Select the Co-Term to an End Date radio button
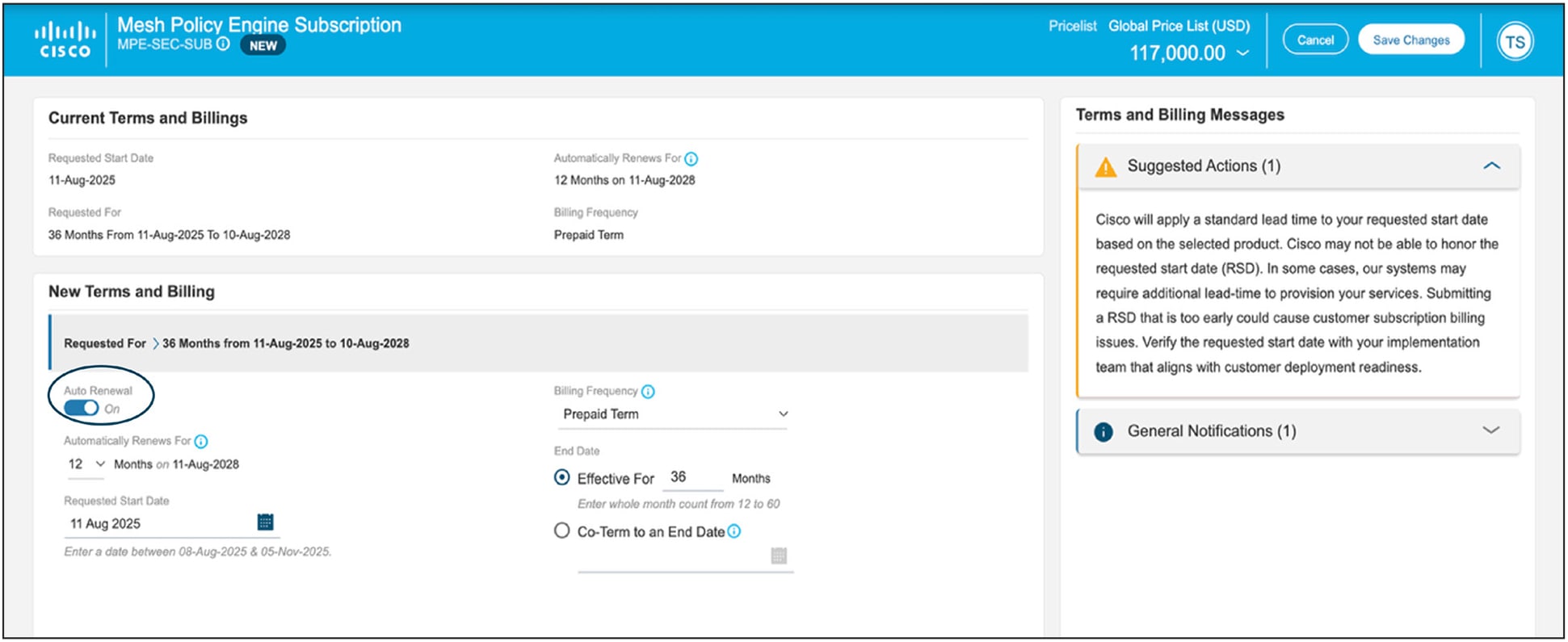 click(x=562, y=531)
